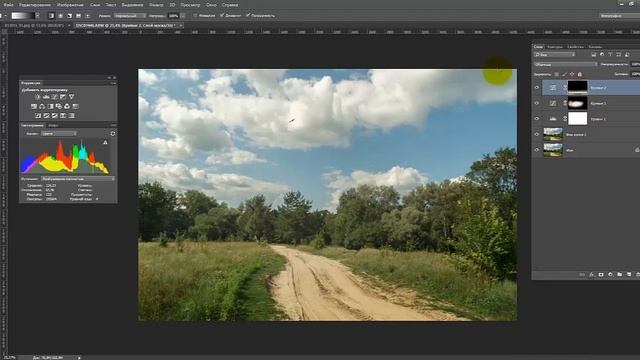Screen dimensions: 640x360
Task: Choose the angle gradient type icon
Action: [69, 16]
